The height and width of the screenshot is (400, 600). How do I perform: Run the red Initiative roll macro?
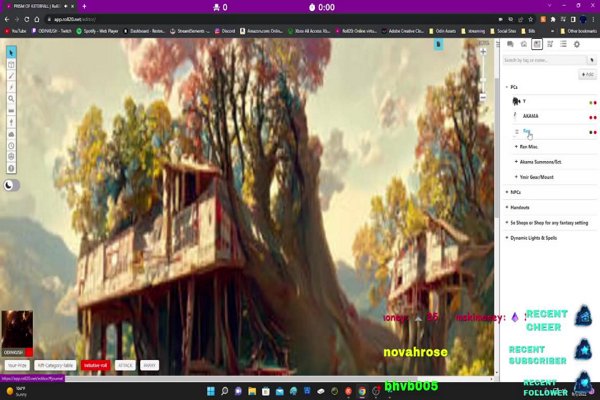click(95, 366)
